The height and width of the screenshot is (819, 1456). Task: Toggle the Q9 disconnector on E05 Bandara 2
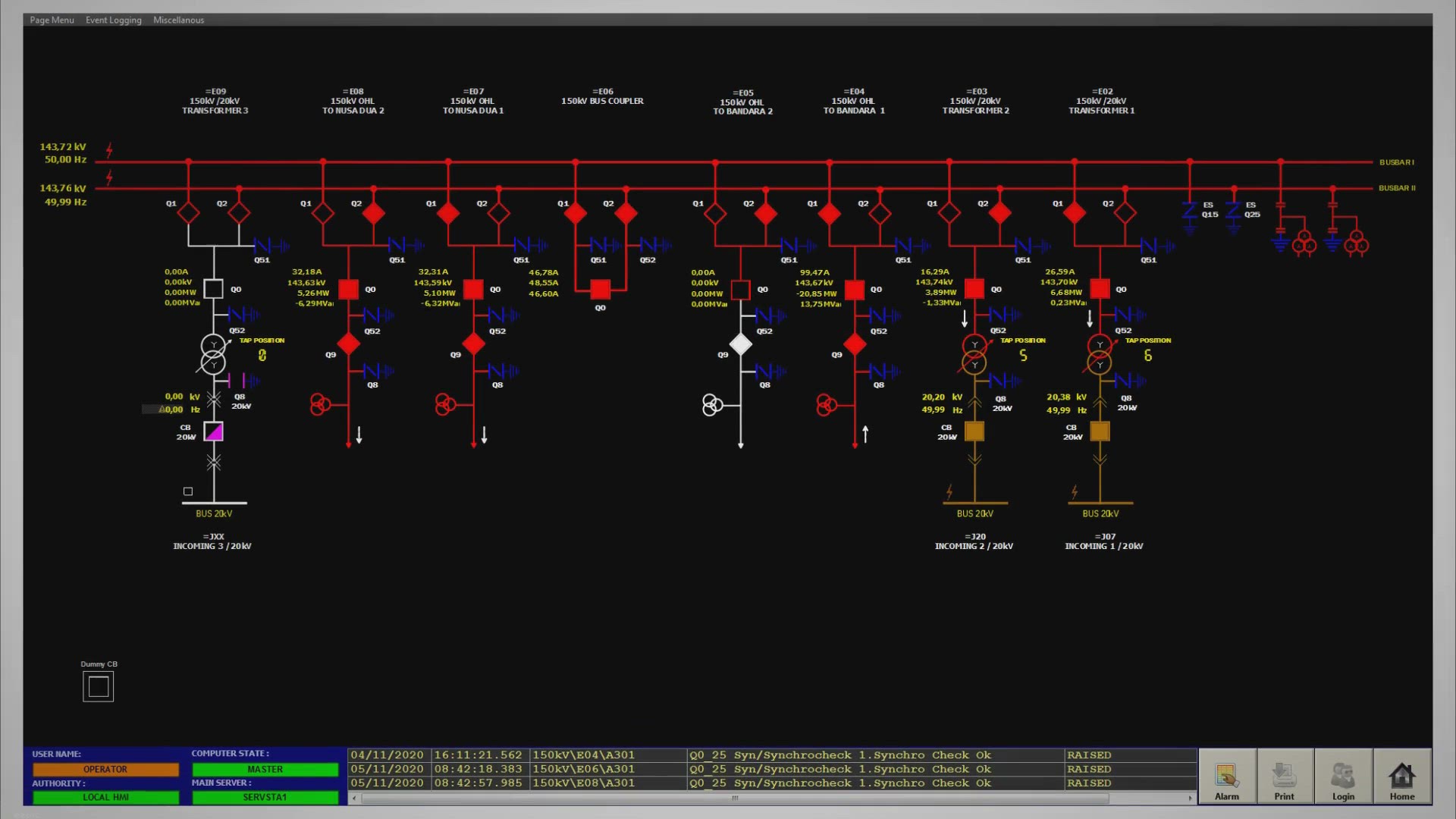[x=741, y=344]
